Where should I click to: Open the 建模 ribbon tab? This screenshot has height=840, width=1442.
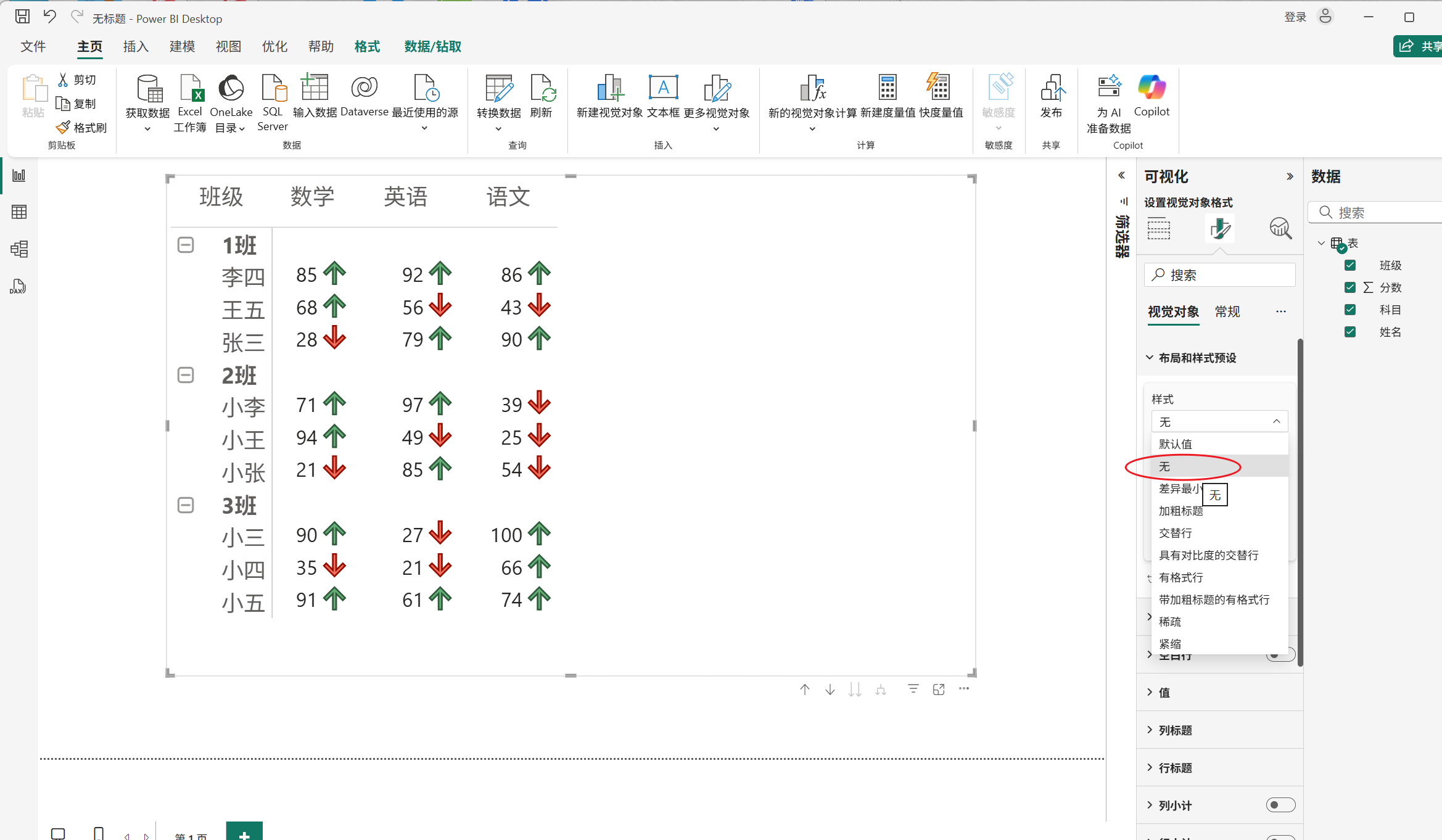182,47
